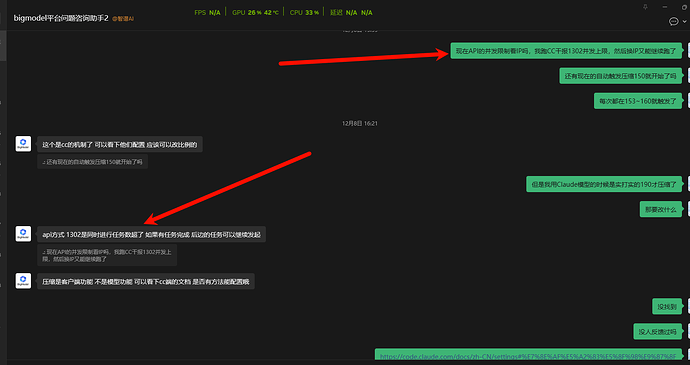Select the GPU 26% 42°C overlay reading

point(255,13)
